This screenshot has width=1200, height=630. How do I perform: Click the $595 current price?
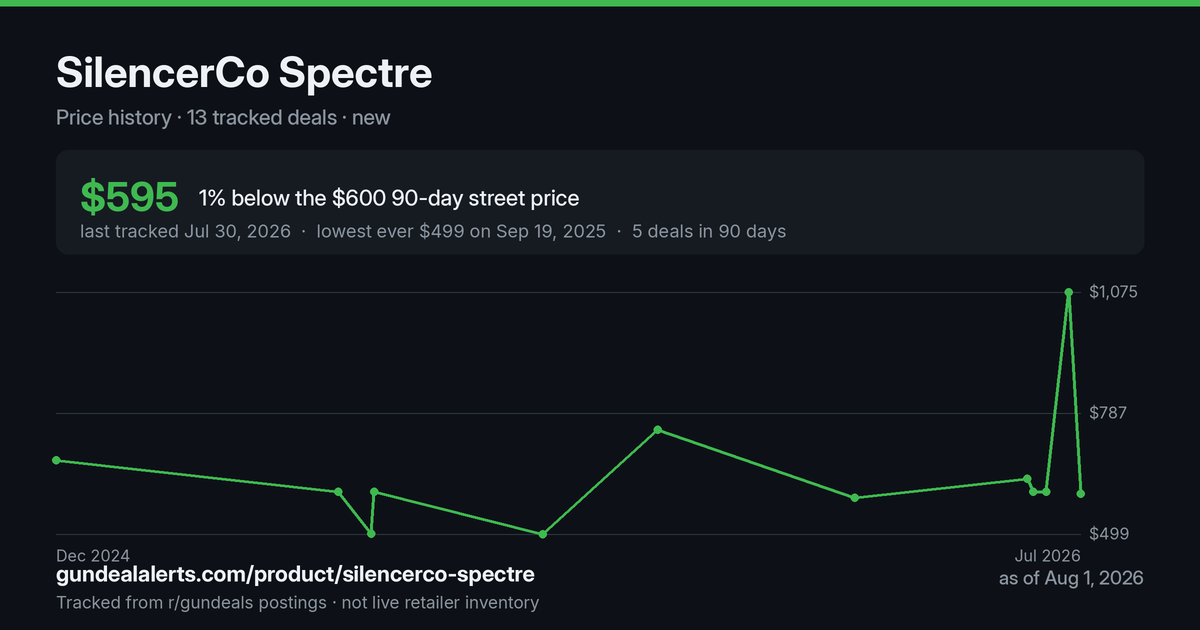129,198
